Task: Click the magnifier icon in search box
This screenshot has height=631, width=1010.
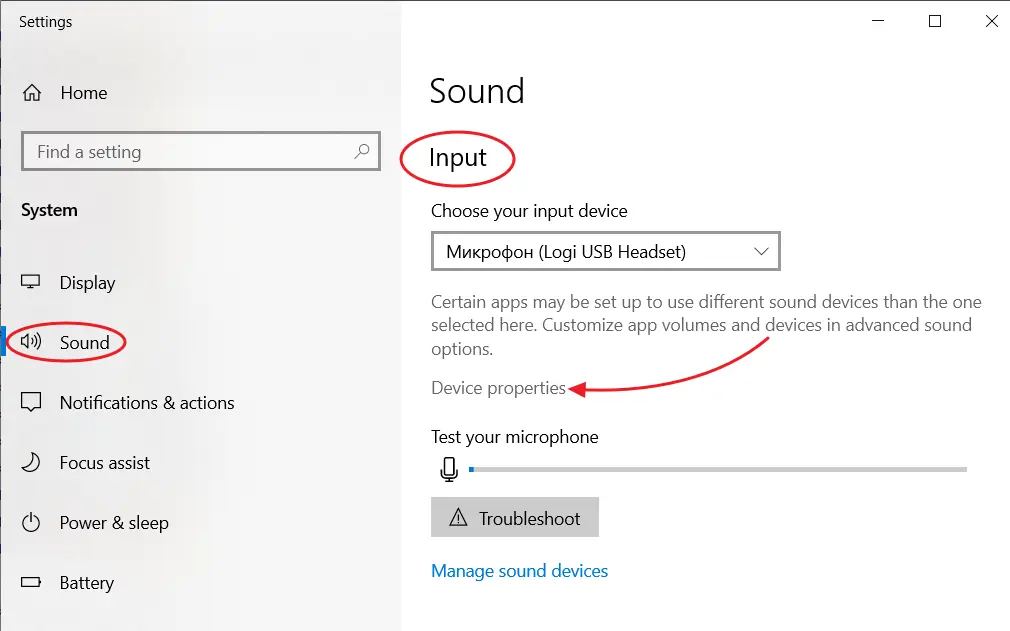Action: (362, 152)
